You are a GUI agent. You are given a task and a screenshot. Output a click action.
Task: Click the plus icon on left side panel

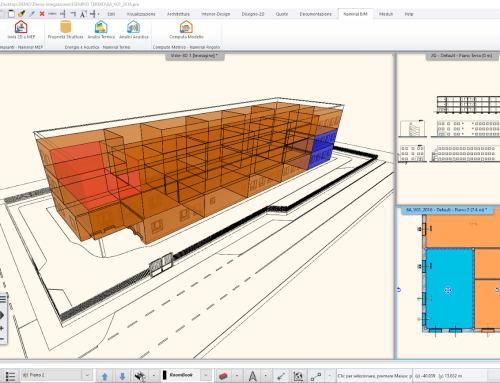[2, 328]
